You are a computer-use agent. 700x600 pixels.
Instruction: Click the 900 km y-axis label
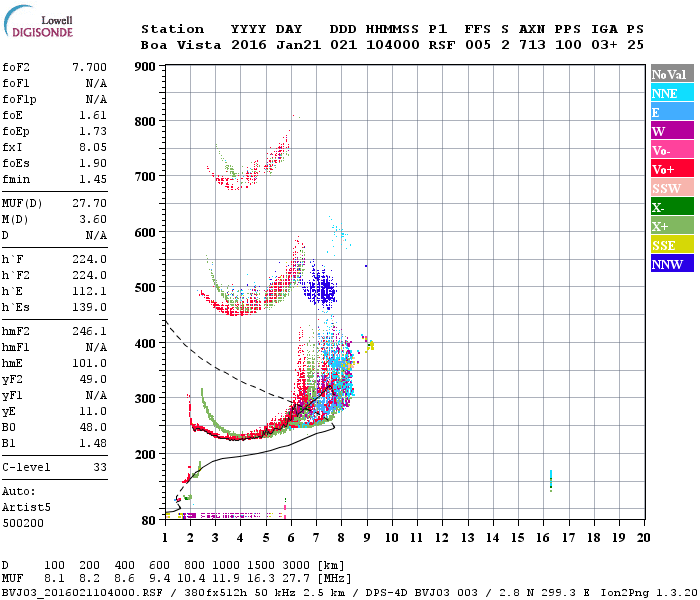145,67
